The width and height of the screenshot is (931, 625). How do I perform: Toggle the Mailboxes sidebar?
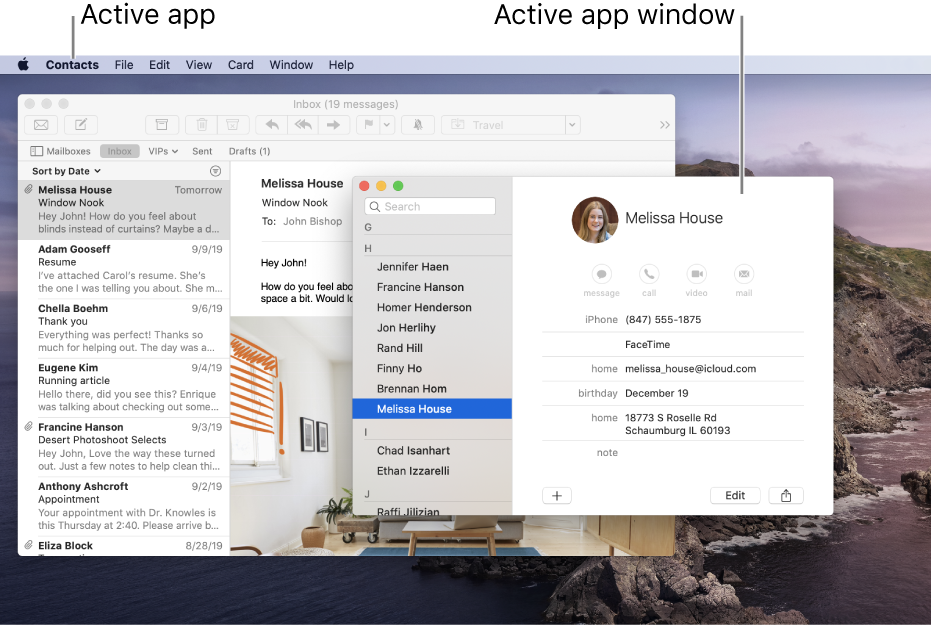point(60,151)
